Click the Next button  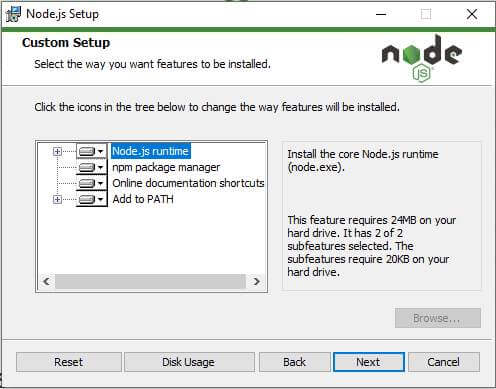tap(369, 362)
